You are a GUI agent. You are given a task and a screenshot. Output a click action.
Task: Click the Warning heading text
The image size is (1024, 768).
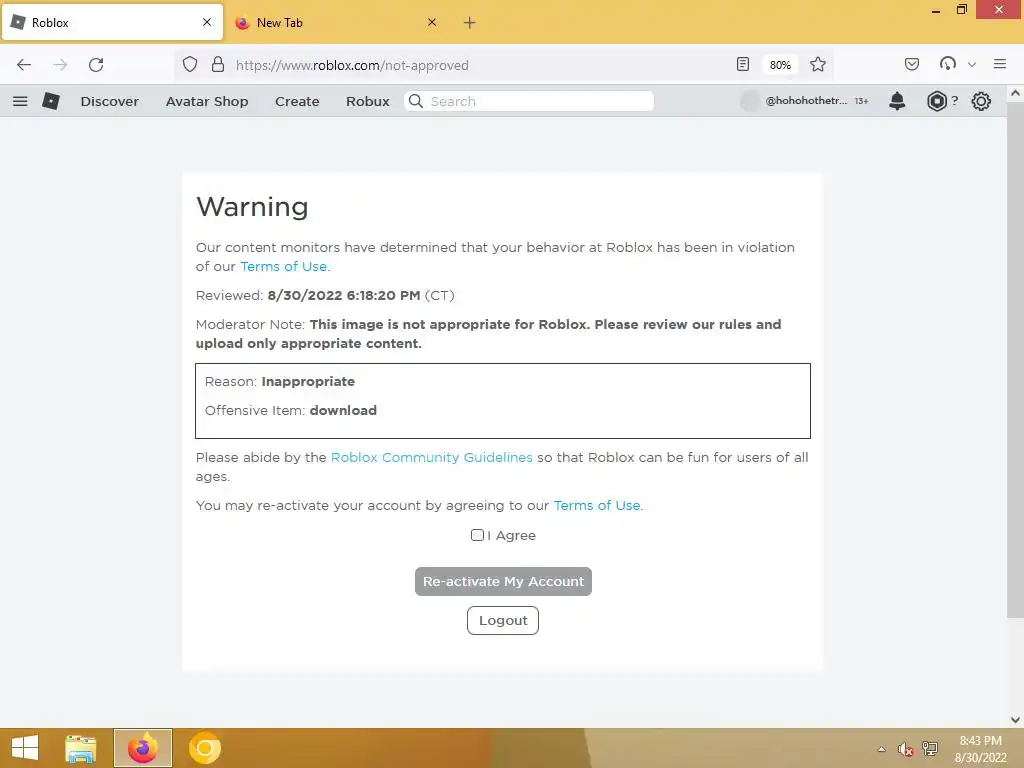tap(252, 207)
